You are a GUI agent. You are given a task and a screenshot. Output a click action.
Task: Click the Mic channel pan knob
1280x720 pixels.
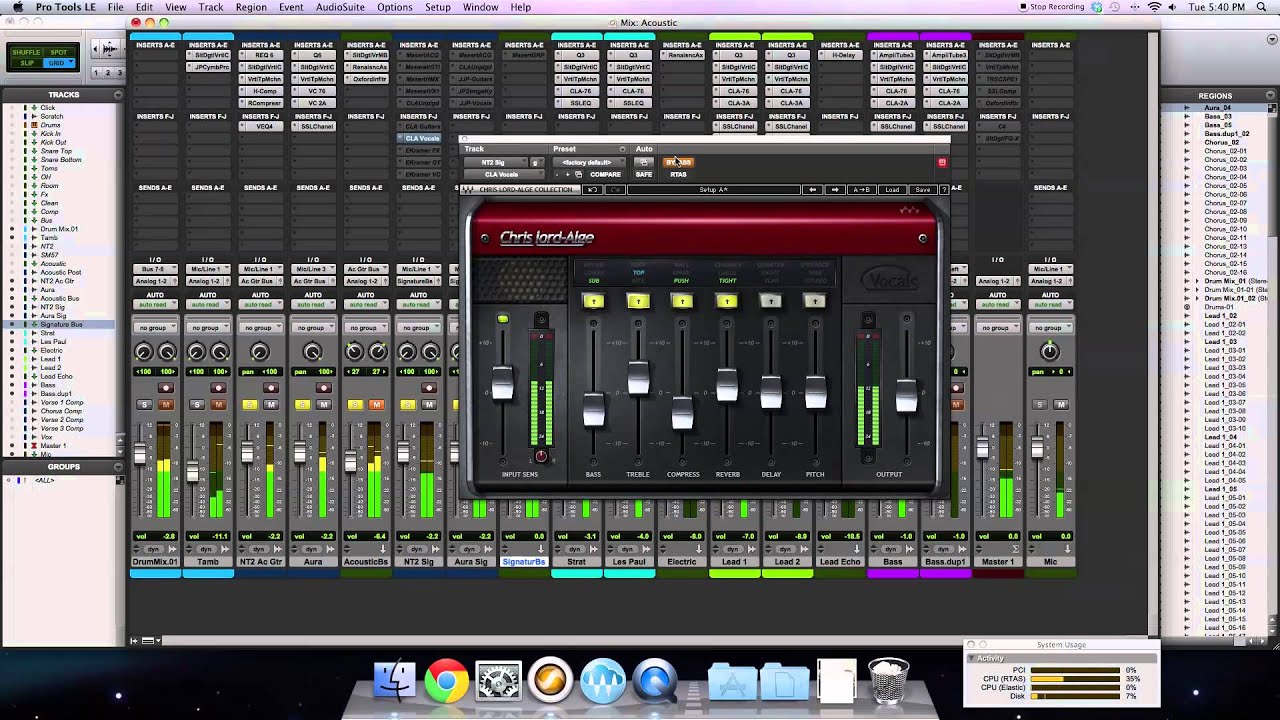coord(1049,352)
